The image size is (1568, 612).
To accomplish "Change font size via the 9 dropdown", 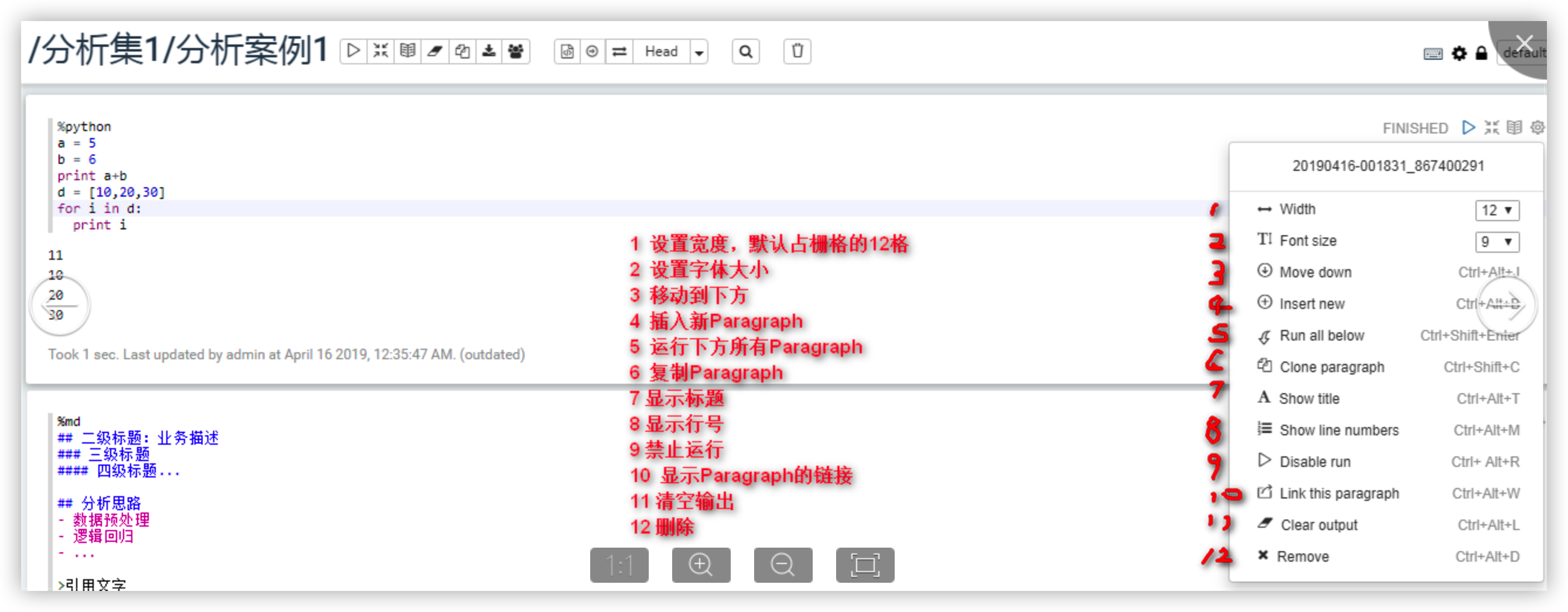I will pyautogui.click(x=1497, y=242).
